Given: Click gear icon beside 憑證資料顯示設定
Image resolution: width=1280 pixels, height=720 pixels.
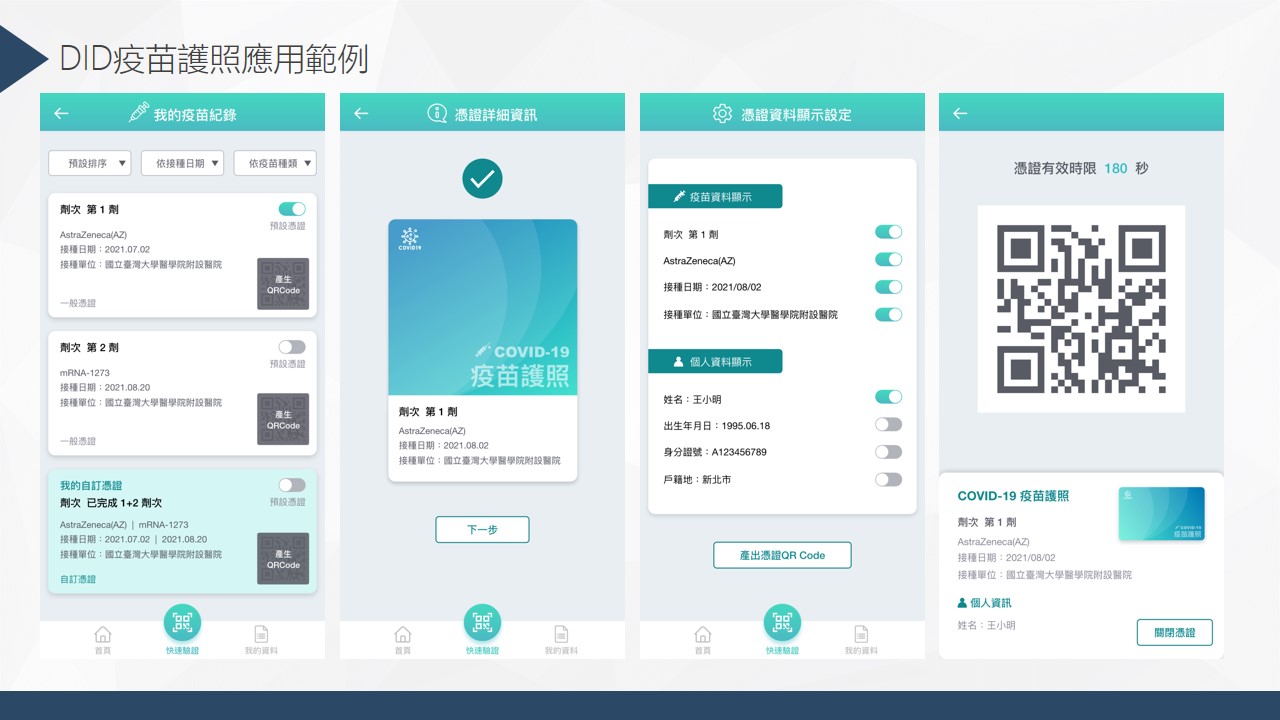Looking at the screenshot, I should click(722, 114).
